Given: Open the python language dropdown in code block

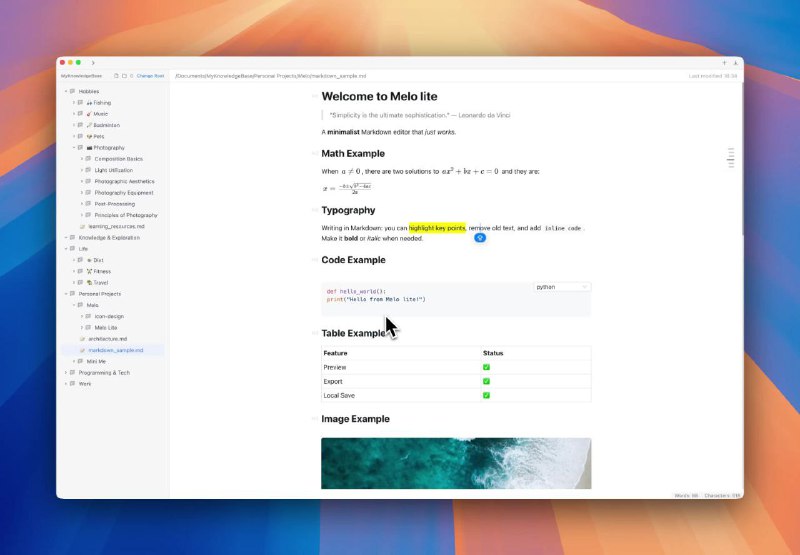Looking at the screenshot, I should pos(562,287).
